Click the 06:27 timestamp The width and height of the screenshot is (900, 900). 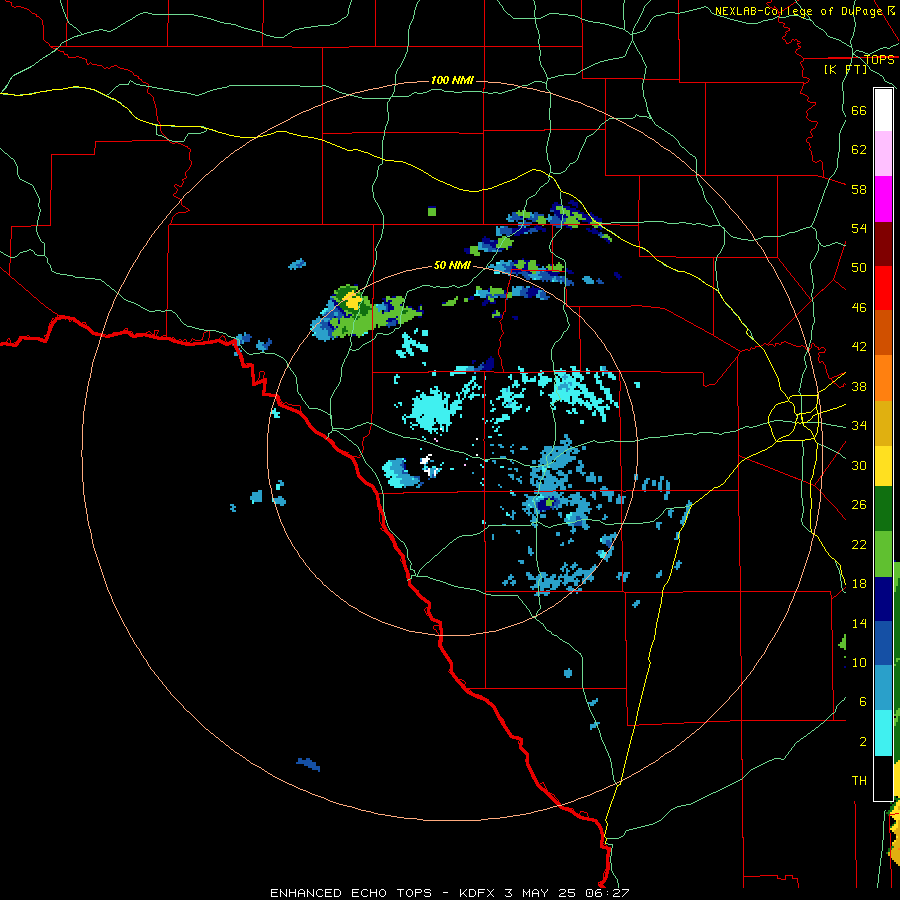click(608, 893)
